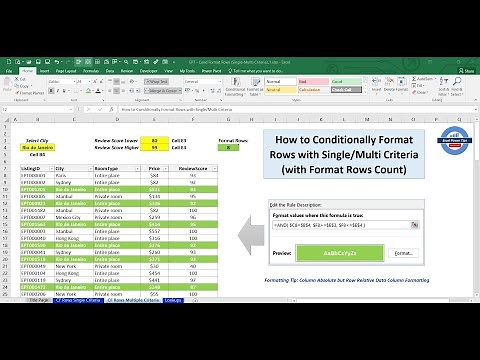
Task: Toggle Bold formatting
Action: 51,91
